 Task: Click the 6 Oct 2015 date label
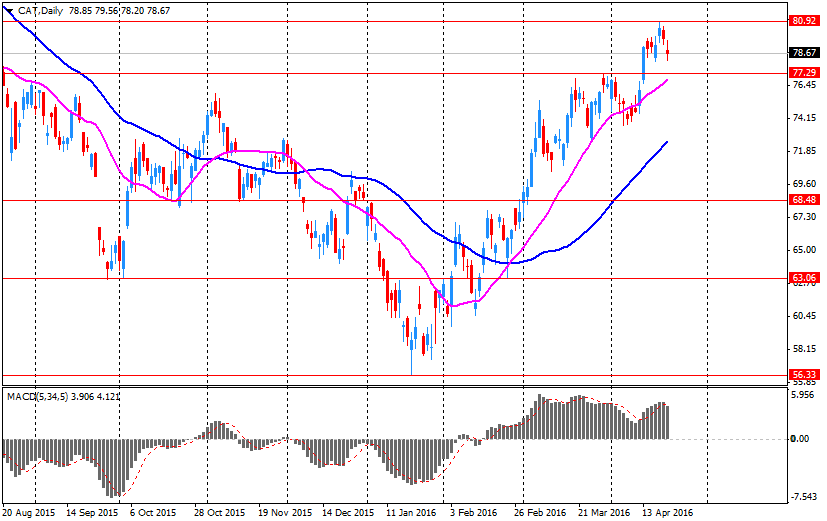click(153, 513)
